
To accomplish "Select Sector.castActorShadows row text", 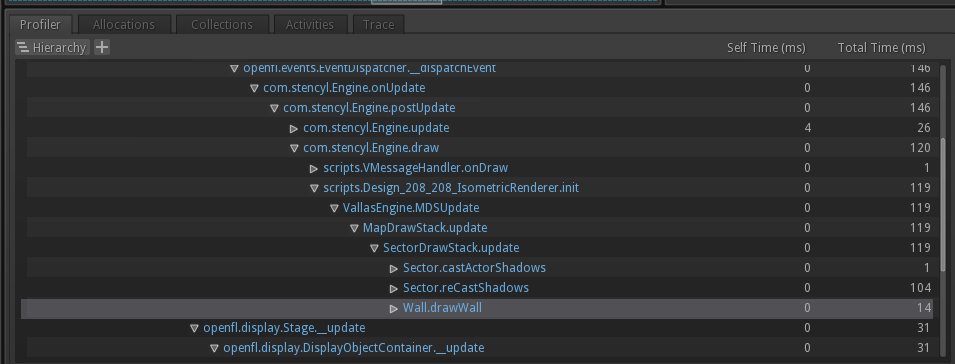I will point(474,268).
